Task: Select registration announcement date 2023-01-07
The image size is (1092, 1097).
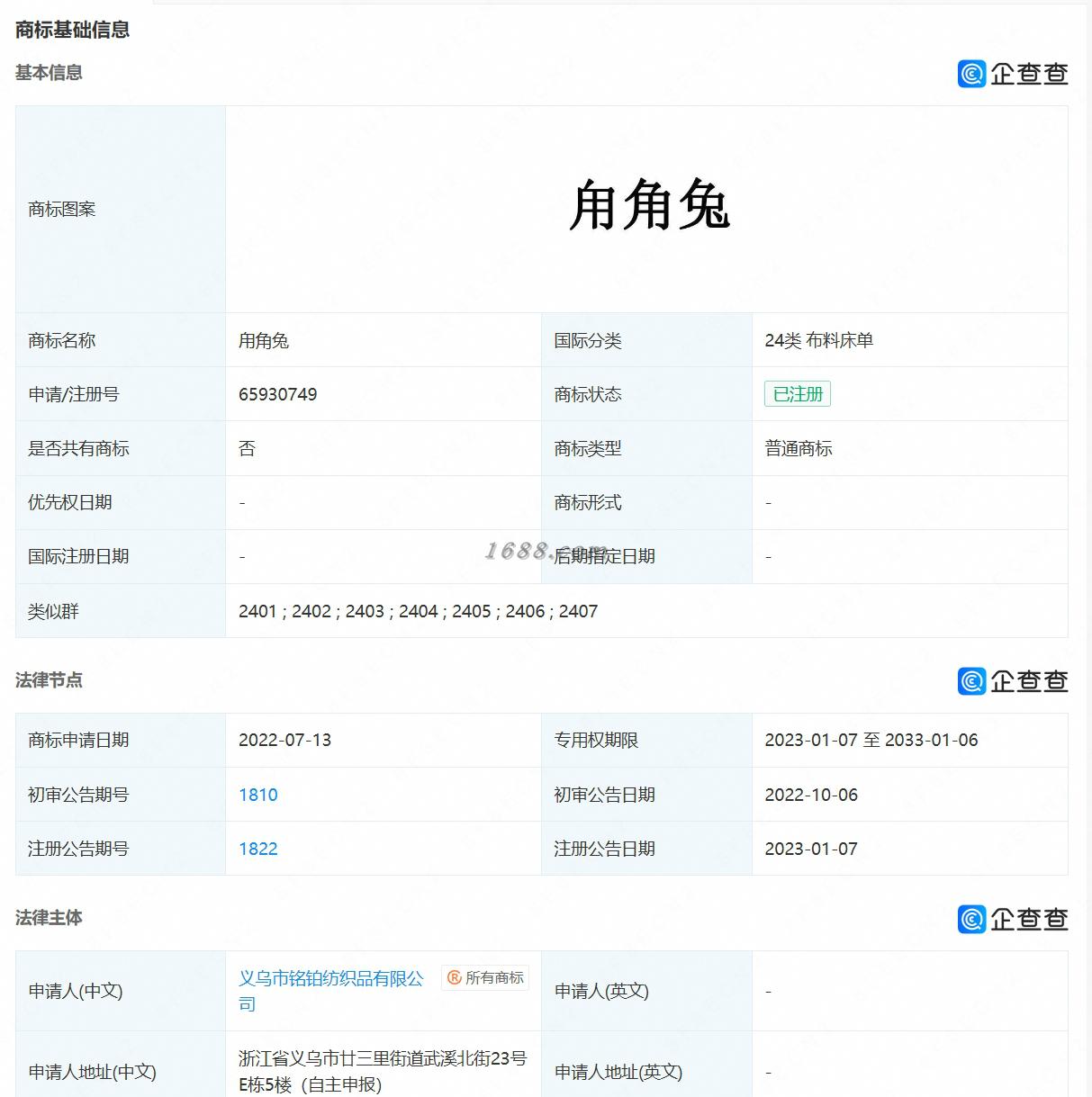Action: coord(811,849)
